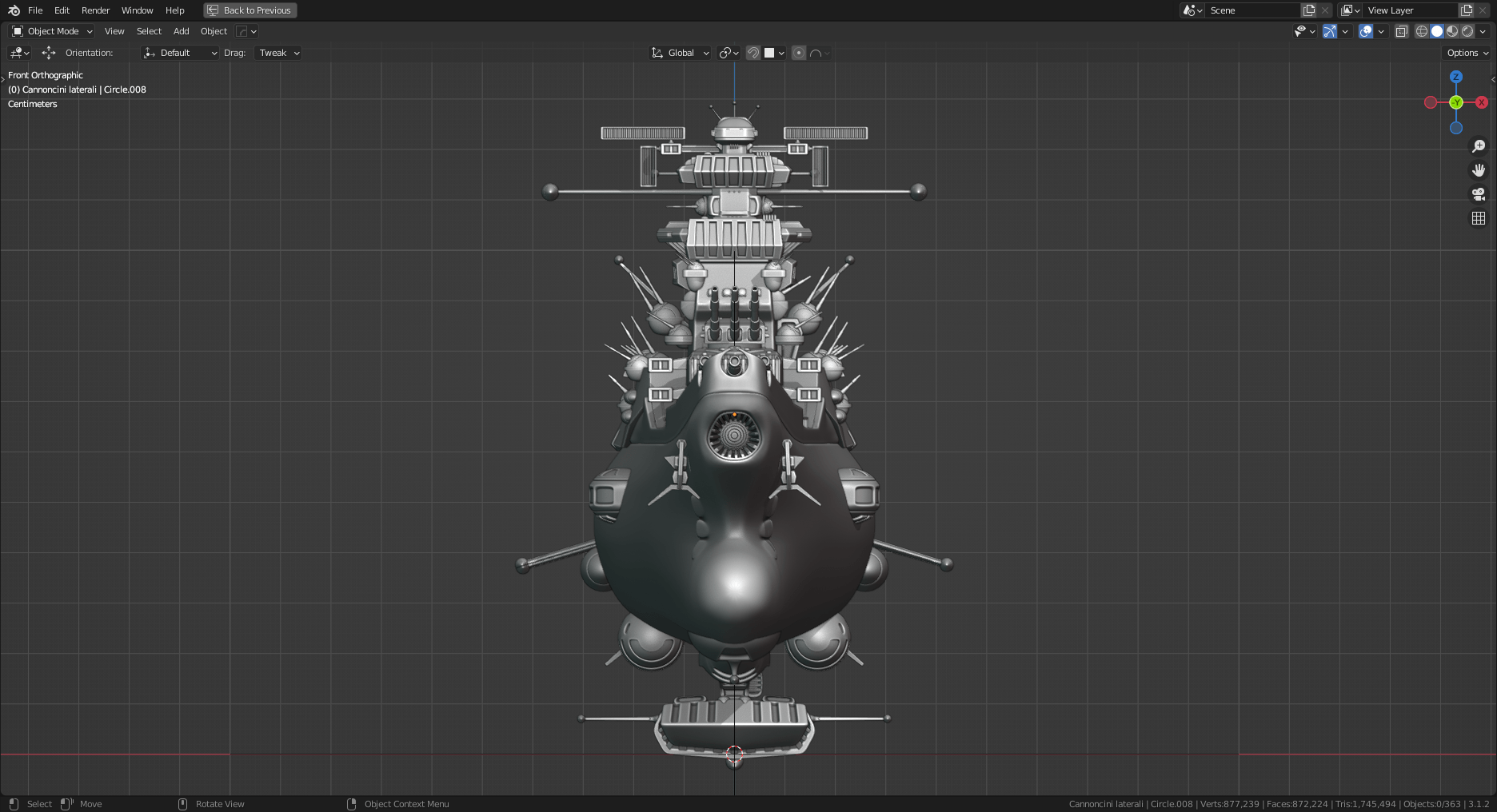
Task: Toggle the Show Overlays button
Action: point(1366,31)
